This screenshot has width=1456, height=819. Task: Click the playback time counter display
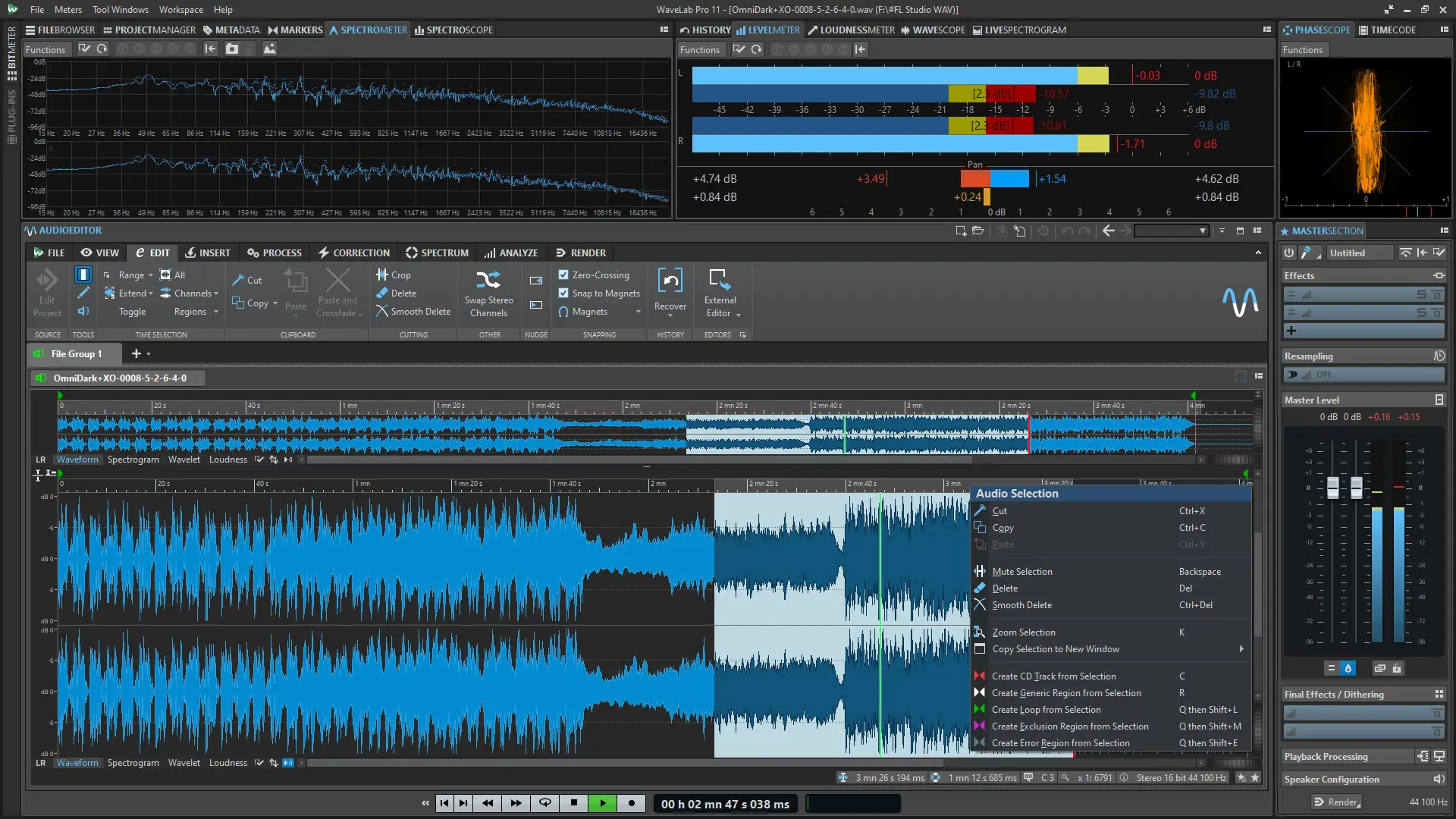(x=725, y=804)
